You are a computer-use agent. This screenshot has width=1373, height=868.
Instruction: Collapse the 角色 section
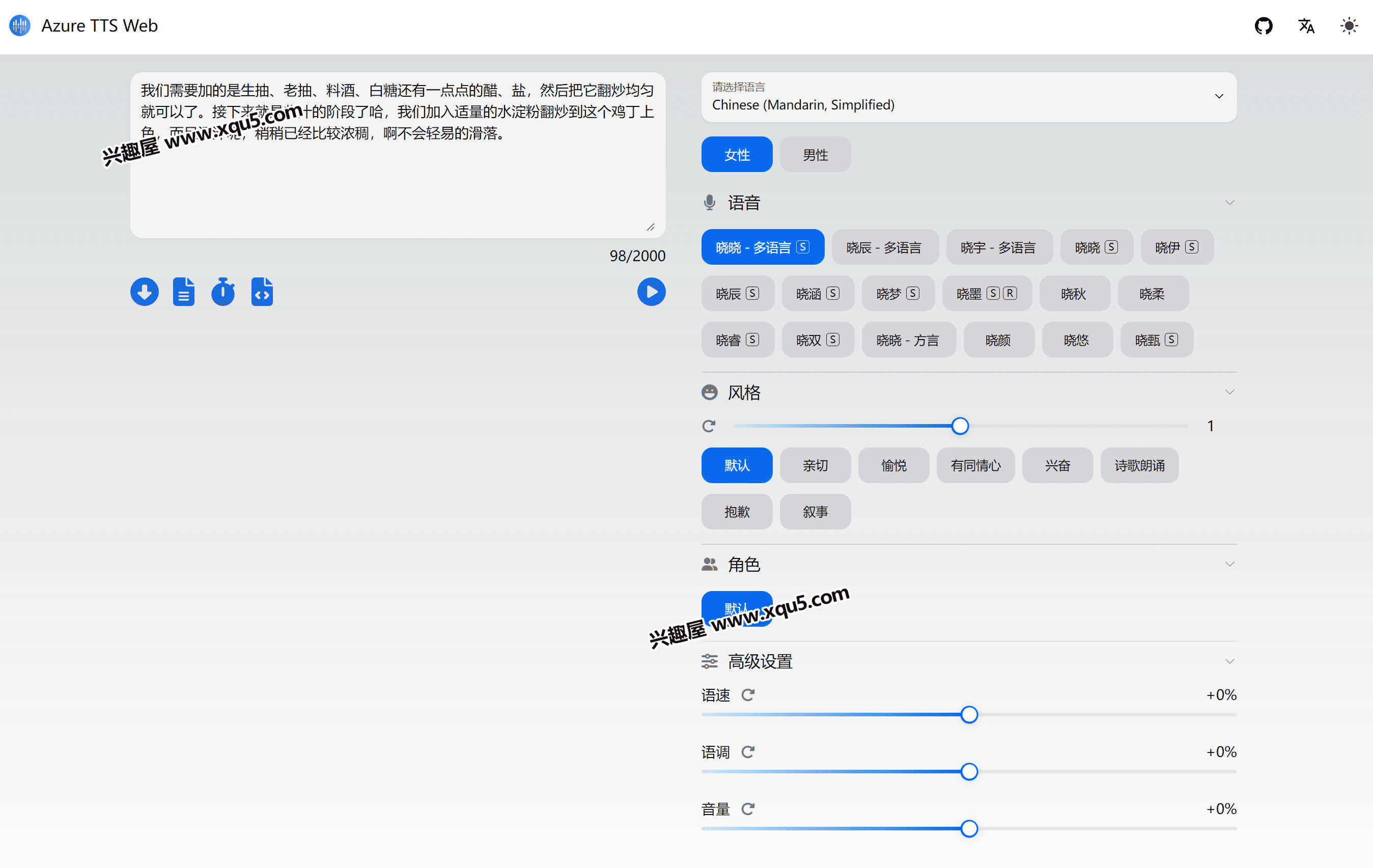tap(1230, 565)
